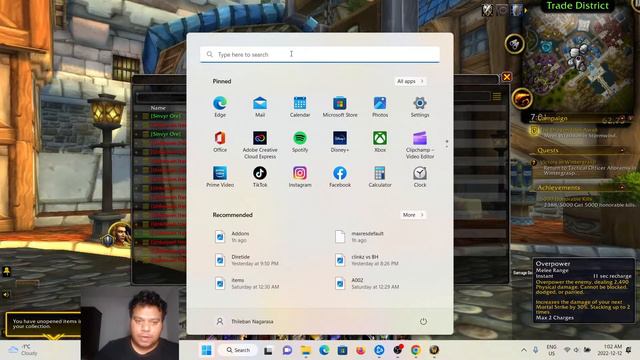
Task: Open the ENG US language switcher
Action: 551,350
